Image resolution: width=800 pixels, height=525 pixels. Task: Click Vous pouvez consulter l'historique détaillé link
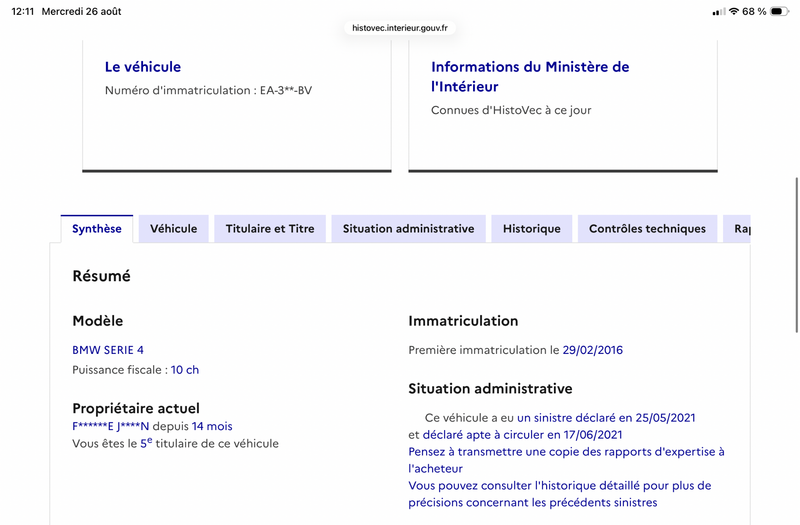click(x=560, y=494)
